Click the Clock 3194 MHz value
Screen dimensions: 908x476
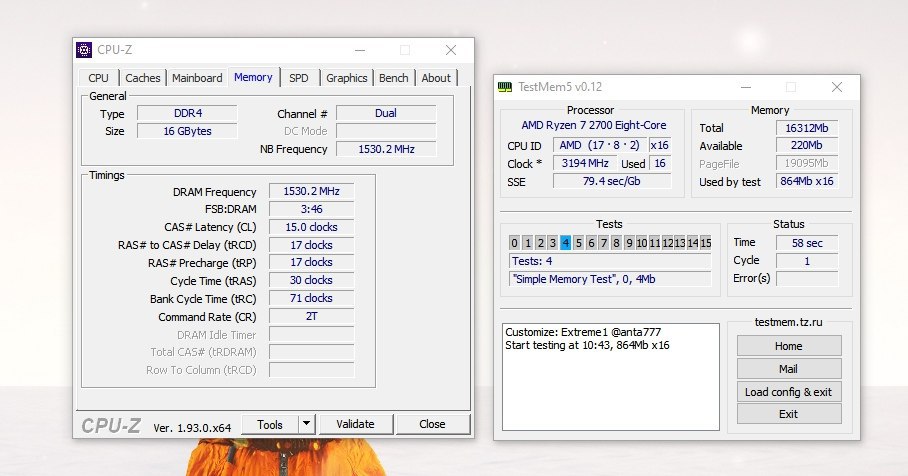point(585,163)
